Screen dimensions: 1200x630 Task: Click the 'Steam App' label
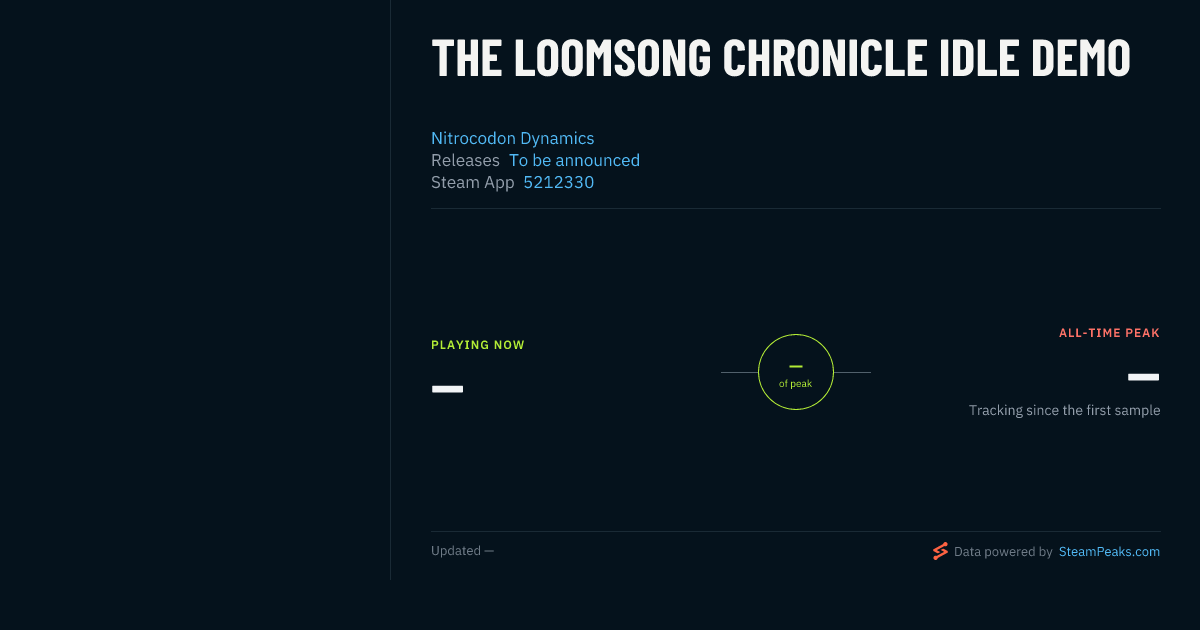click(472, 182)
